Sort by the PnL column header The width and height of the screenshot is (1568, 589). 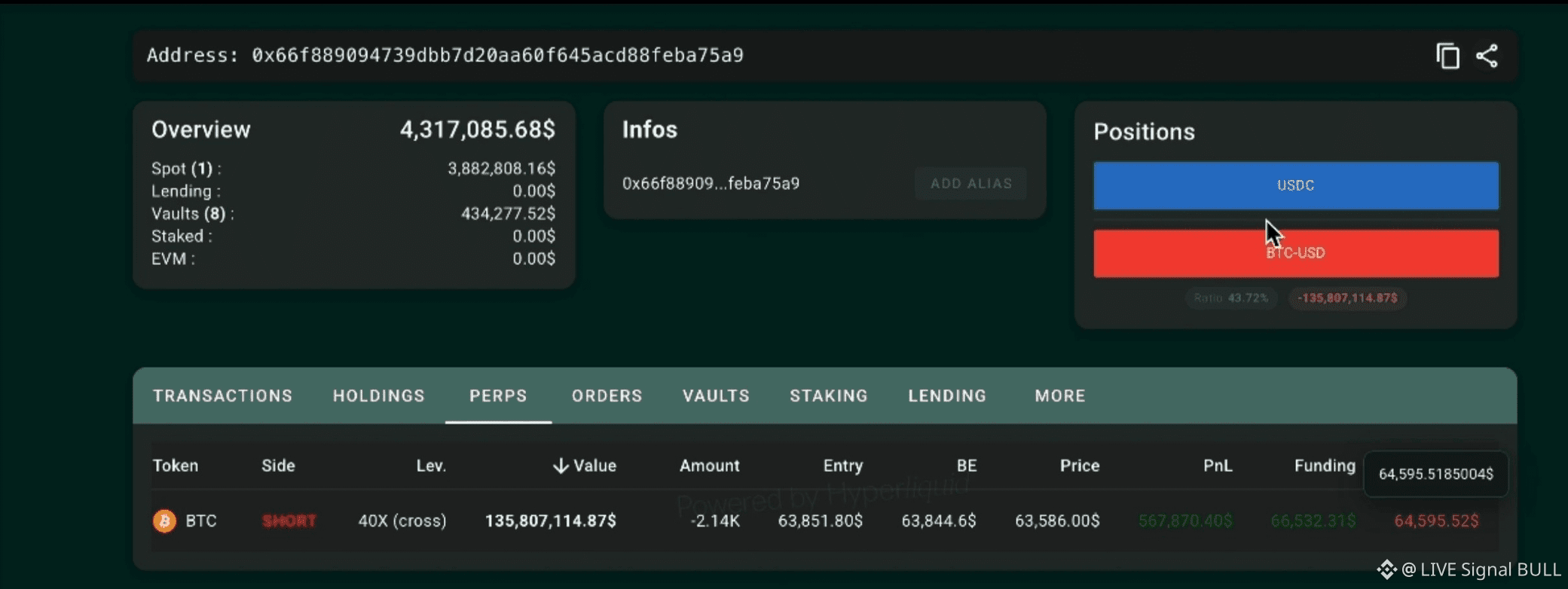click(1218, 466)
